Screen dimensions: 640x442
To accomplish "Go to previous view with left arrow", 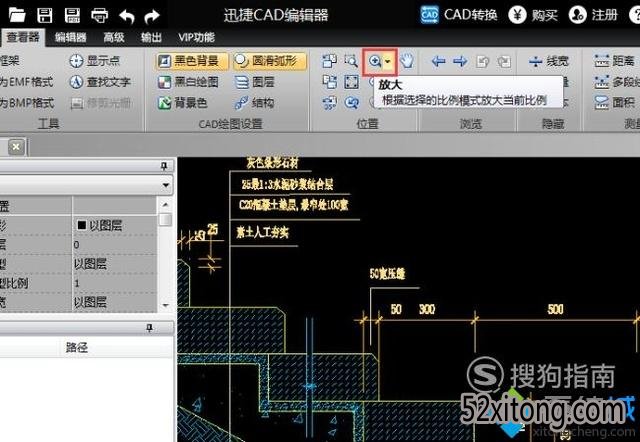I will (438, 62).
